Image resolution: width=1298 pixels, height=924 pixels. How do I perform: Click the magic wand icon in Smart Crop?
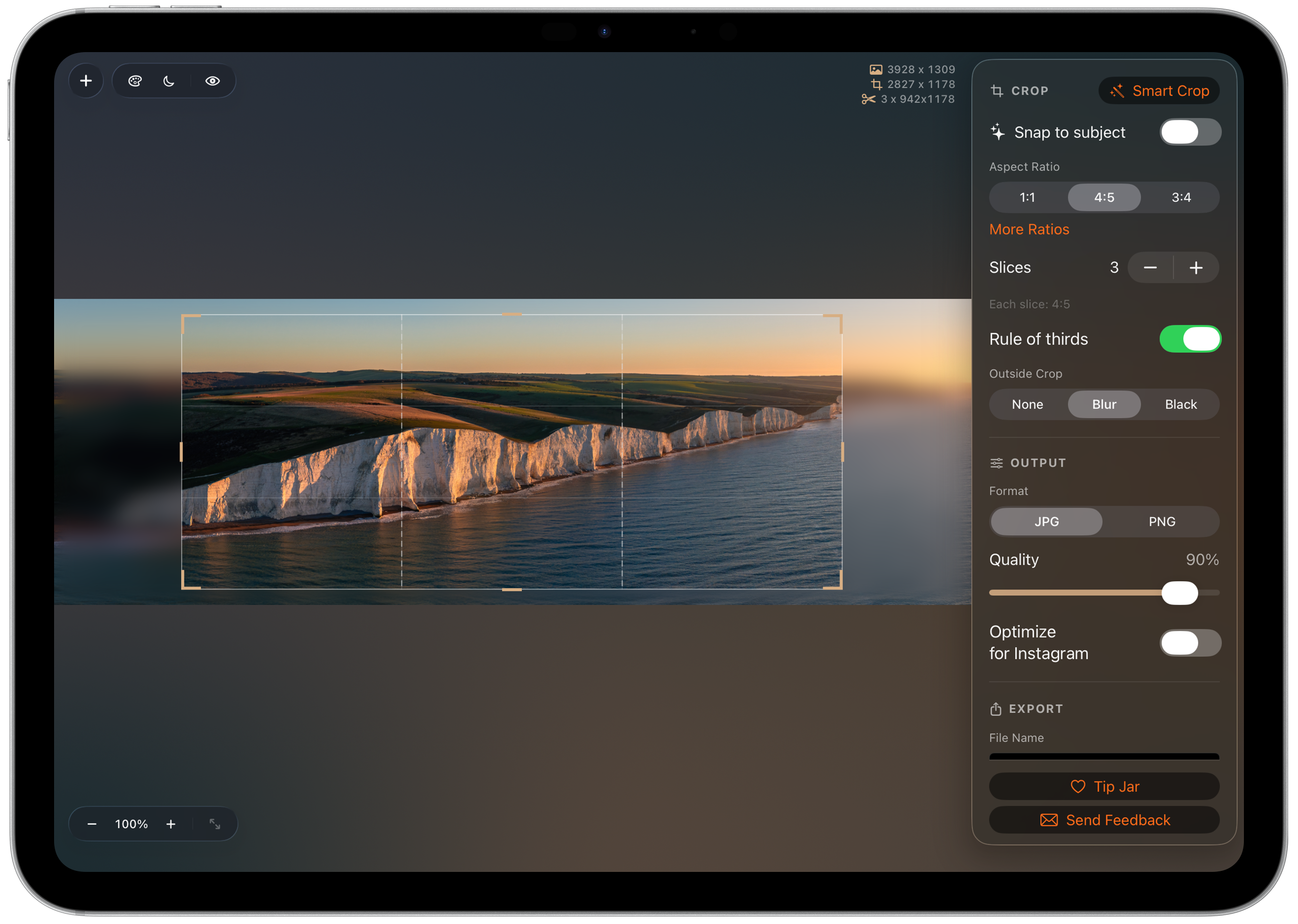(x=1117, y=91)
